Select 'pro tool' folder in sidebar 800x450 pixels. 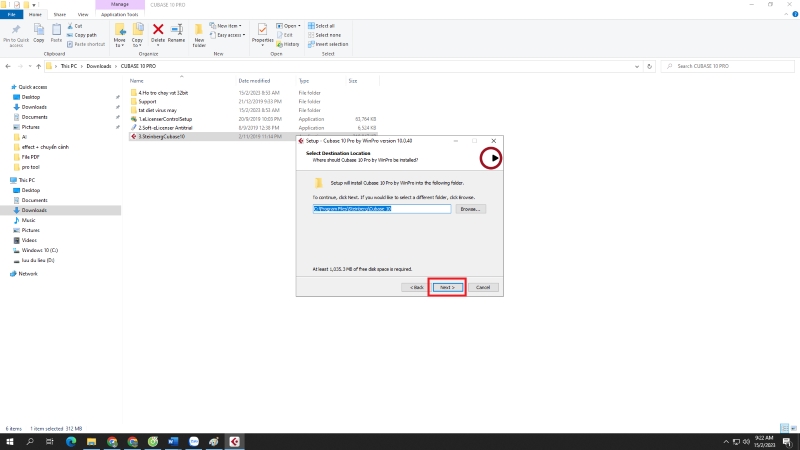point(30,167)
